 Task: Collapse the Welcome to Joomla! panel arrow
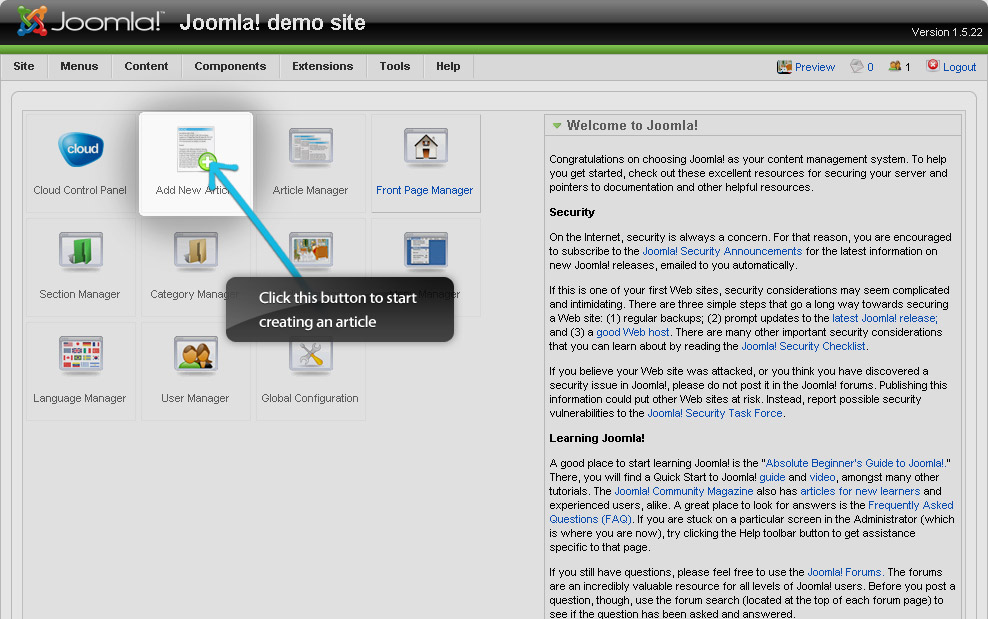tap(557, 125)
